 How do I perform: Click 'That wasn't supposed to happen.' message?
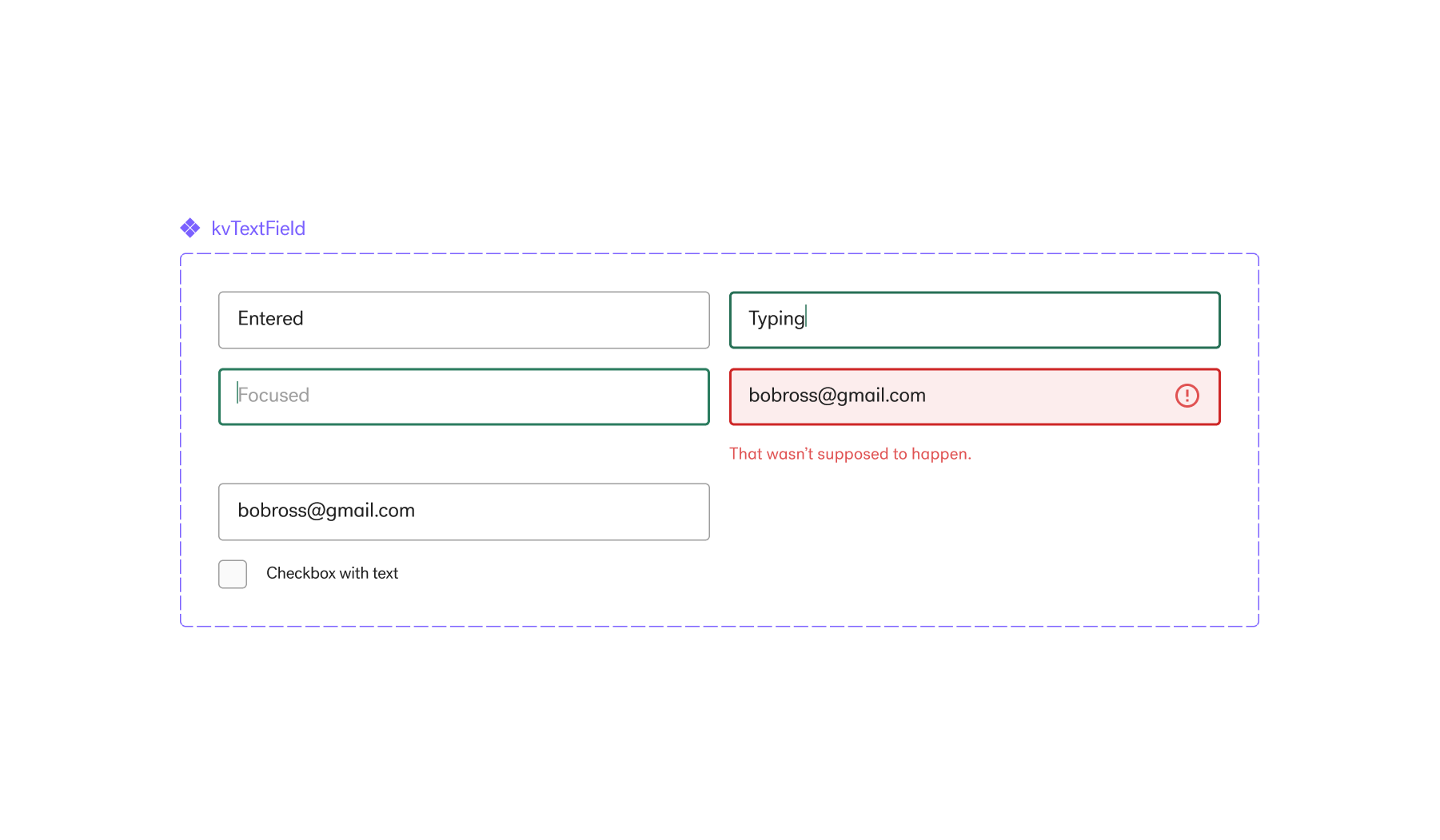(850, 454)
